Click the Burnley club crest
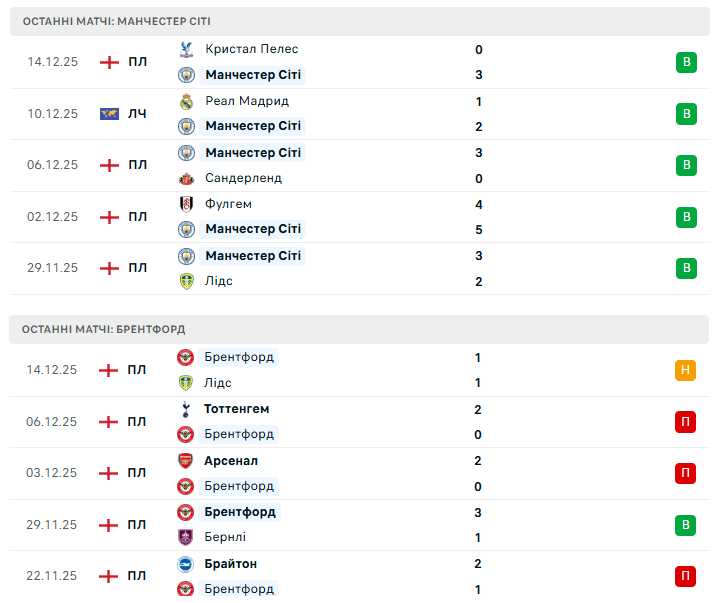This screenshot has width=718, height=603. [x=185, y=537]
